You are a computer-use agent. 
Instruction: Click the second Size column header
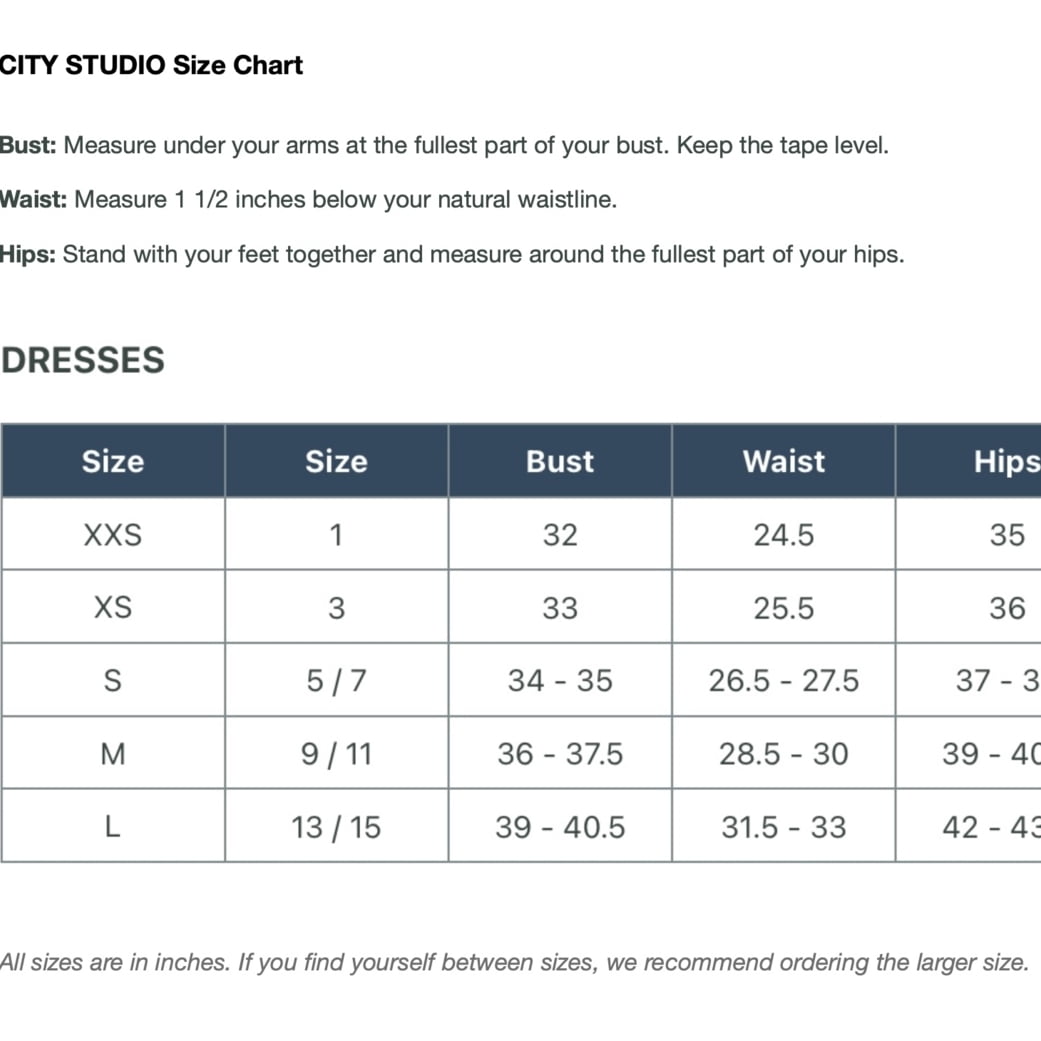click(x=337, y=461)
